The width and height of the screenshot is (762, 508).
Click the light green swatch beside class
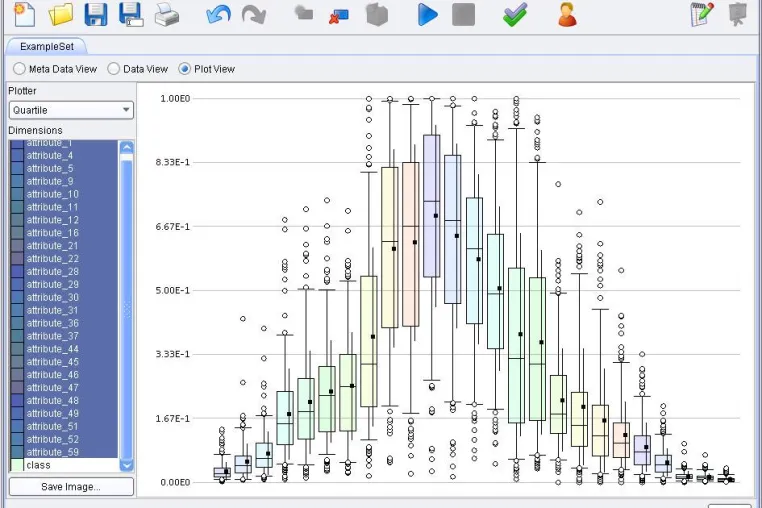pos(17,465)
